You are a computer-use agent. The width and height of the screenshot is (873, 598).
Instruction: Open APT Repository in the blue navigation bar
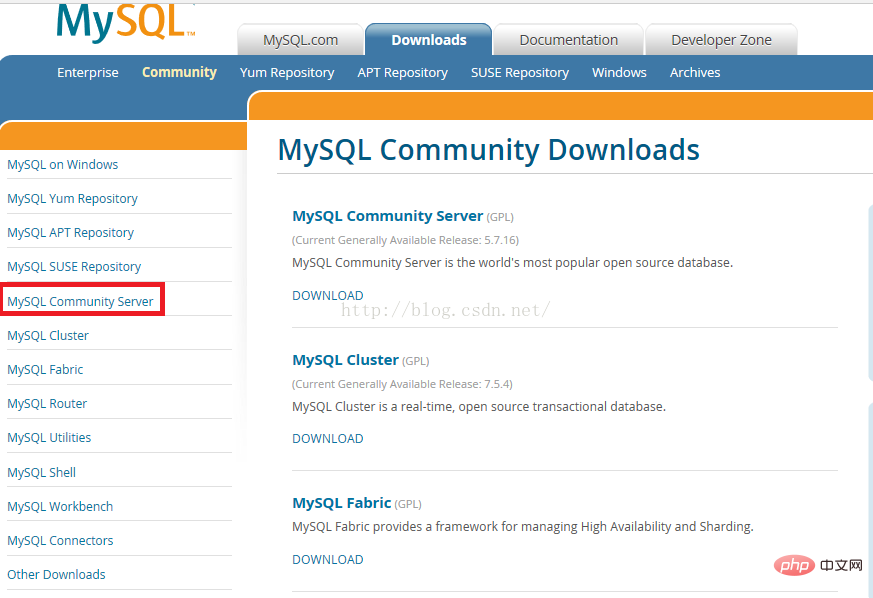[403, 73]
